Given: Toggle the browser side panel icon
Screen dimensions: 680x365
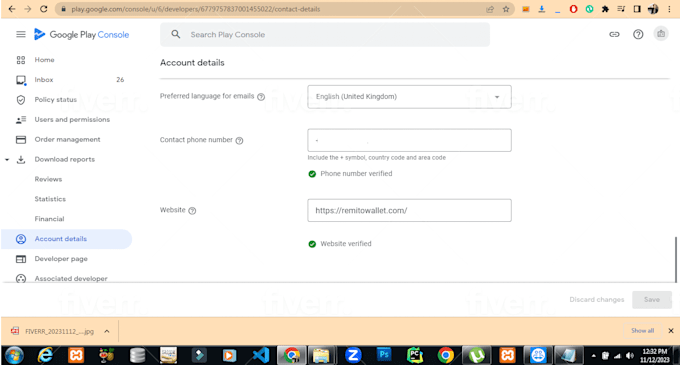Looking at the screenshot, I should coord(637,9).
